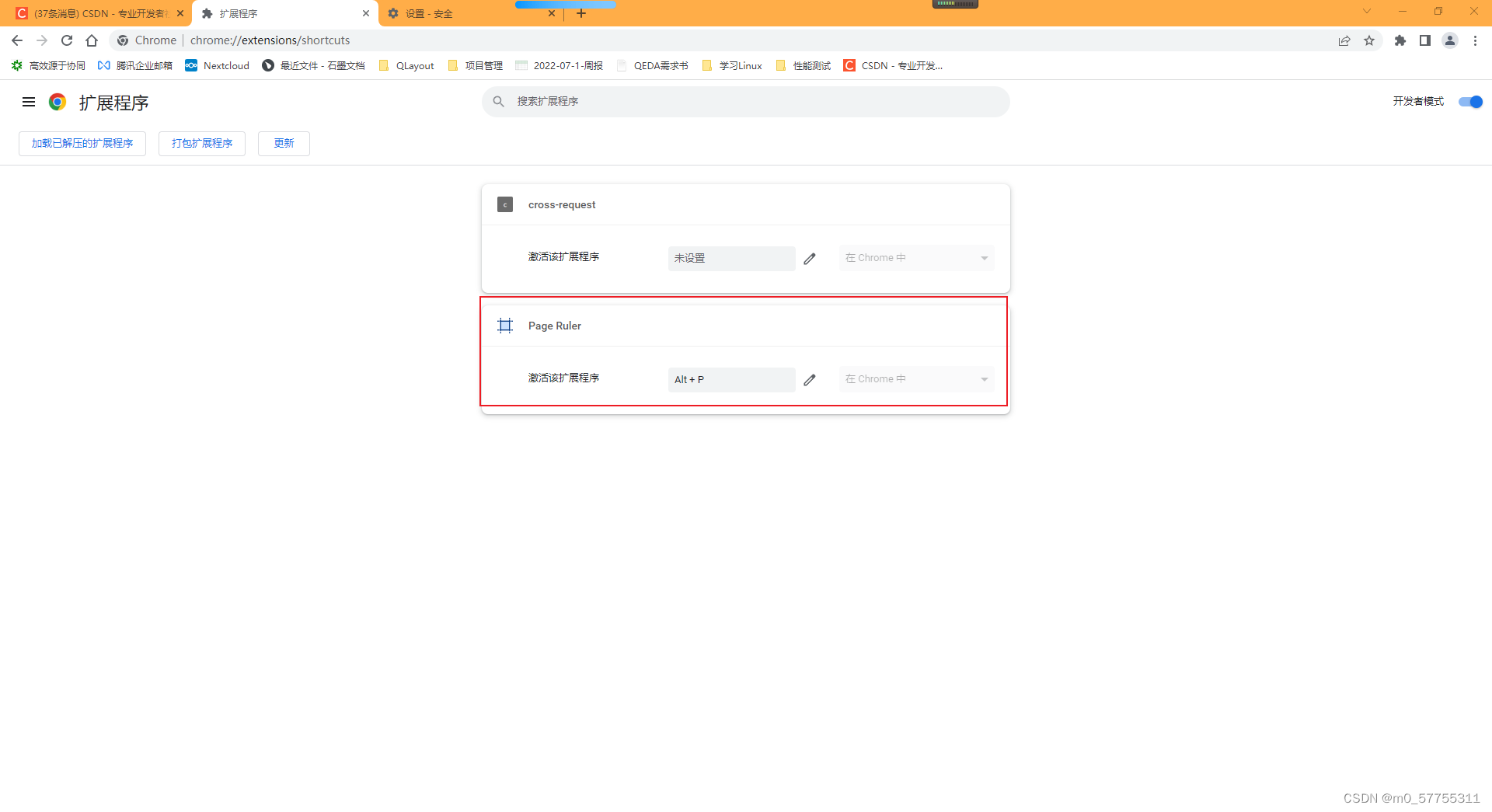Image resolution: width=1492 pixels, height=812 pixels.
Task: Click the 更新 button
Action: (x=284, y=143)
